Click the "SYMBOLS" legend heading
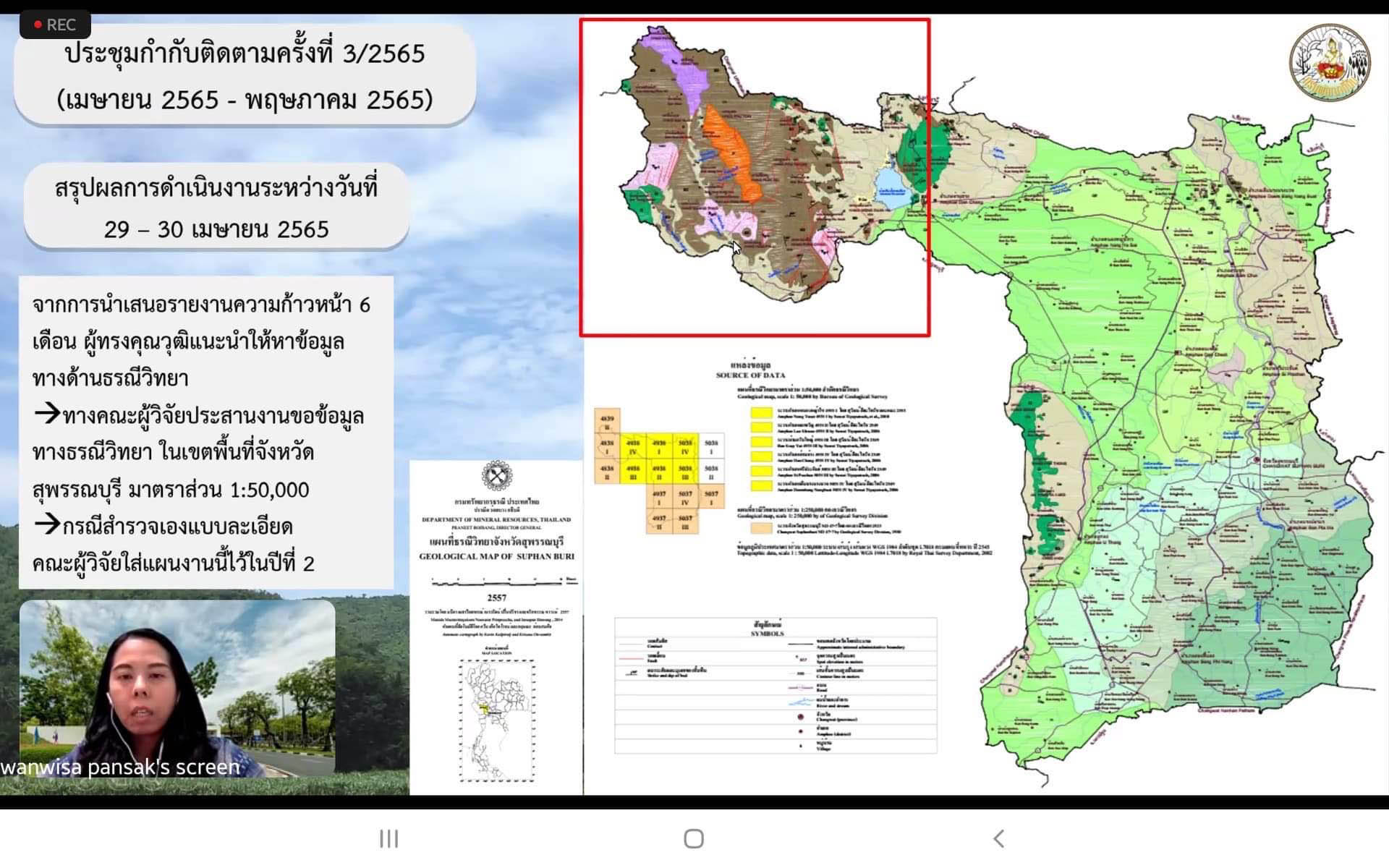Screen dimensions: 1389x868 (x=767, y=634)
